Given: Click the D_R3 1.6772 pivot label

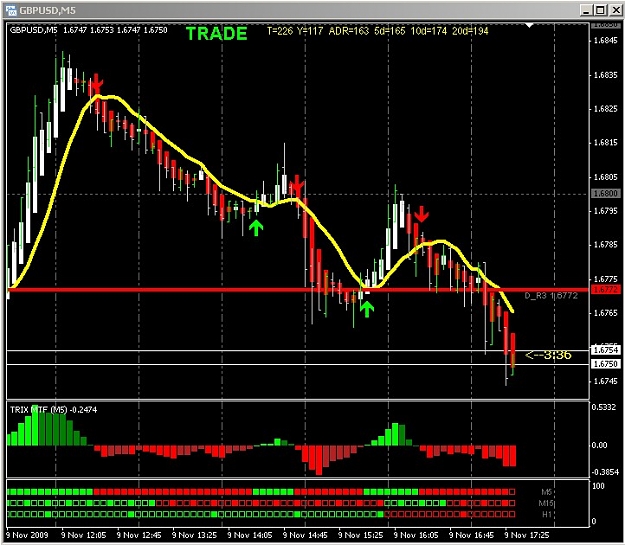Looking at the screenshot, I should pyautogui.click(x=551, y=295).
